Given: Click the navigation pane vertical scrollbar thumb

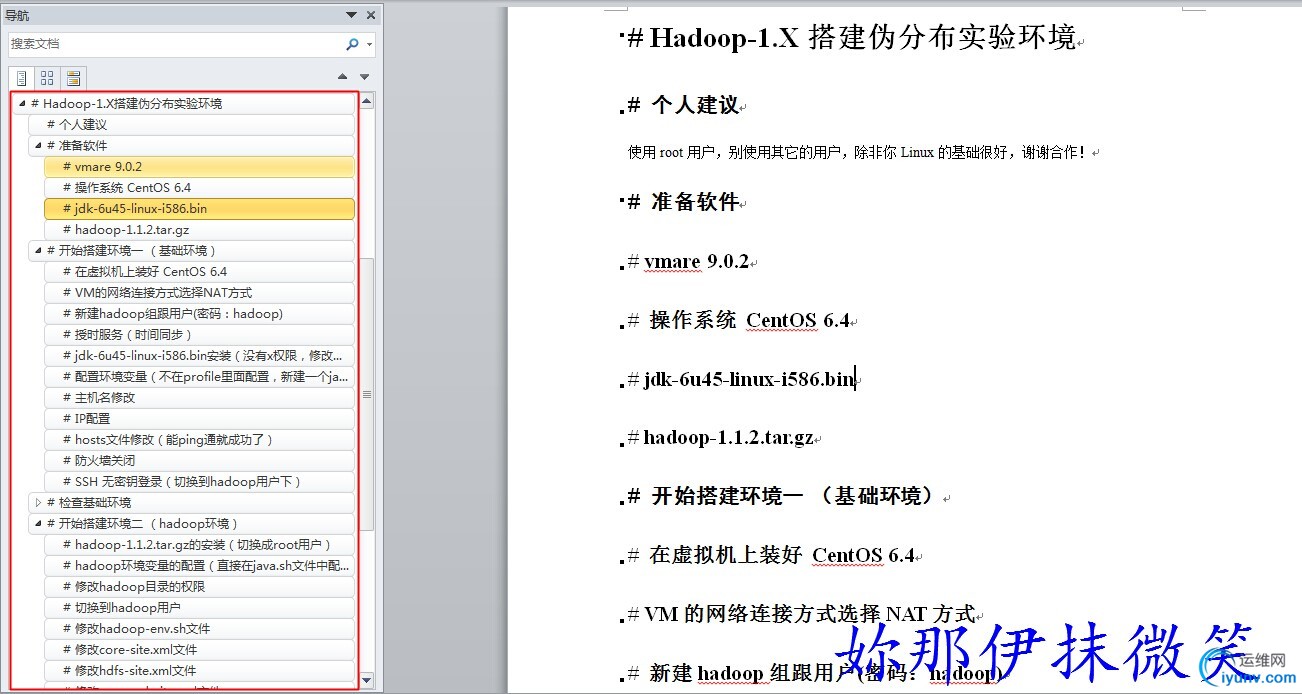Looking at the screenshot, I should click(x=367, y=394).
